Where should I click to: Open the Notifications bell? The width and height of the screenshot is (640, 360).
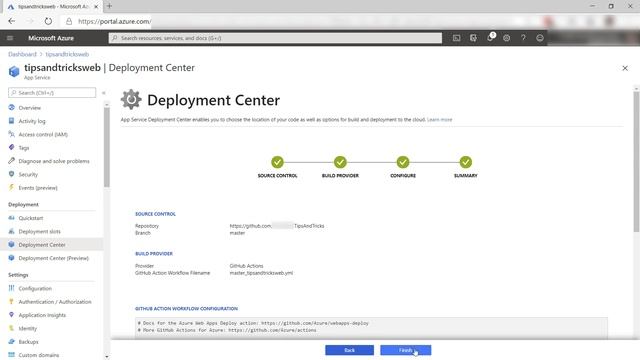pyautogui.click(x=490, y=38)
